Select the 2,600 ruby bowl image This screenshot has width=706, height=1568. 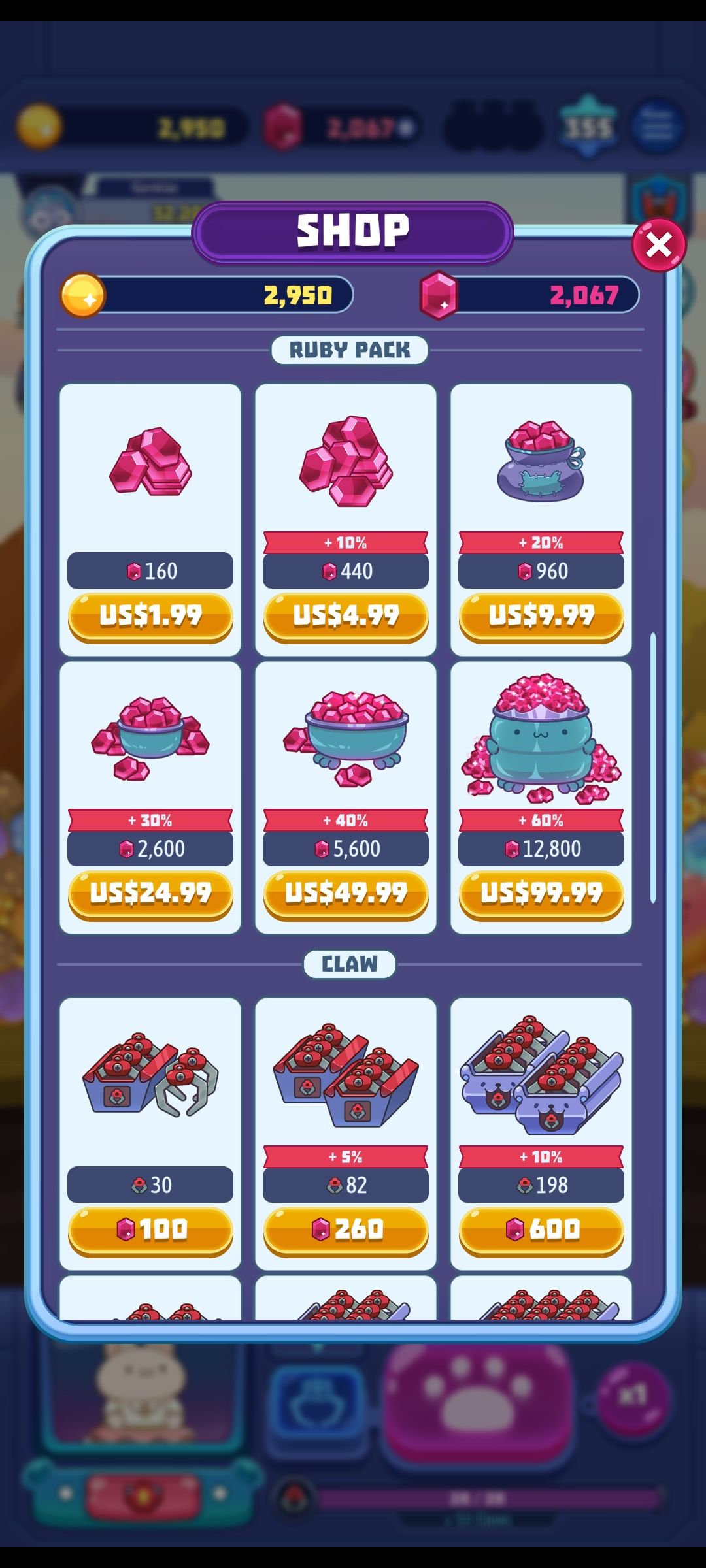pyautogui.click(x=150, y=738)
